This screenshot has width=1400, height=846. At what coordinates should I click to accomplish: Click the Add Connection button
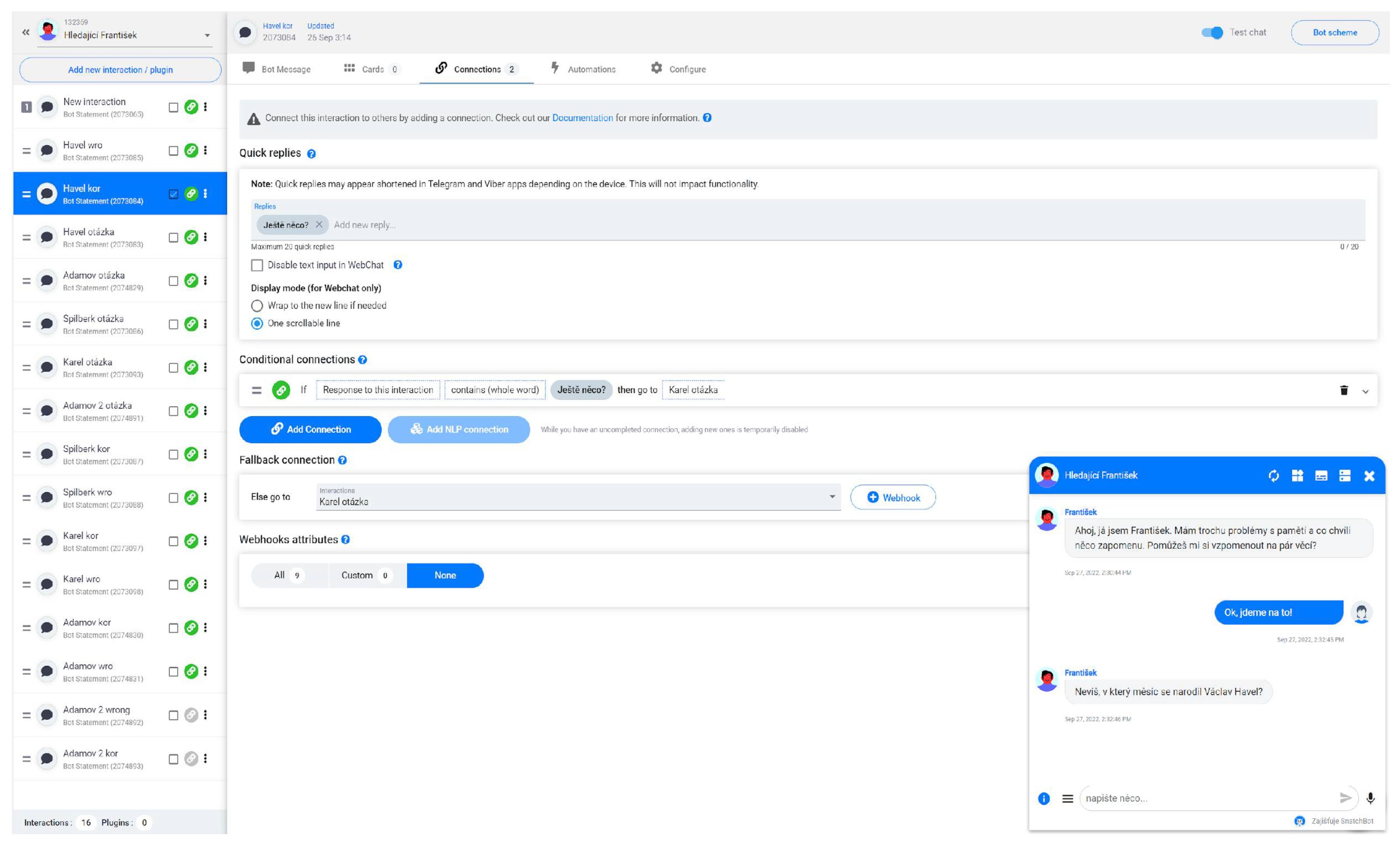tap(310, 430)
